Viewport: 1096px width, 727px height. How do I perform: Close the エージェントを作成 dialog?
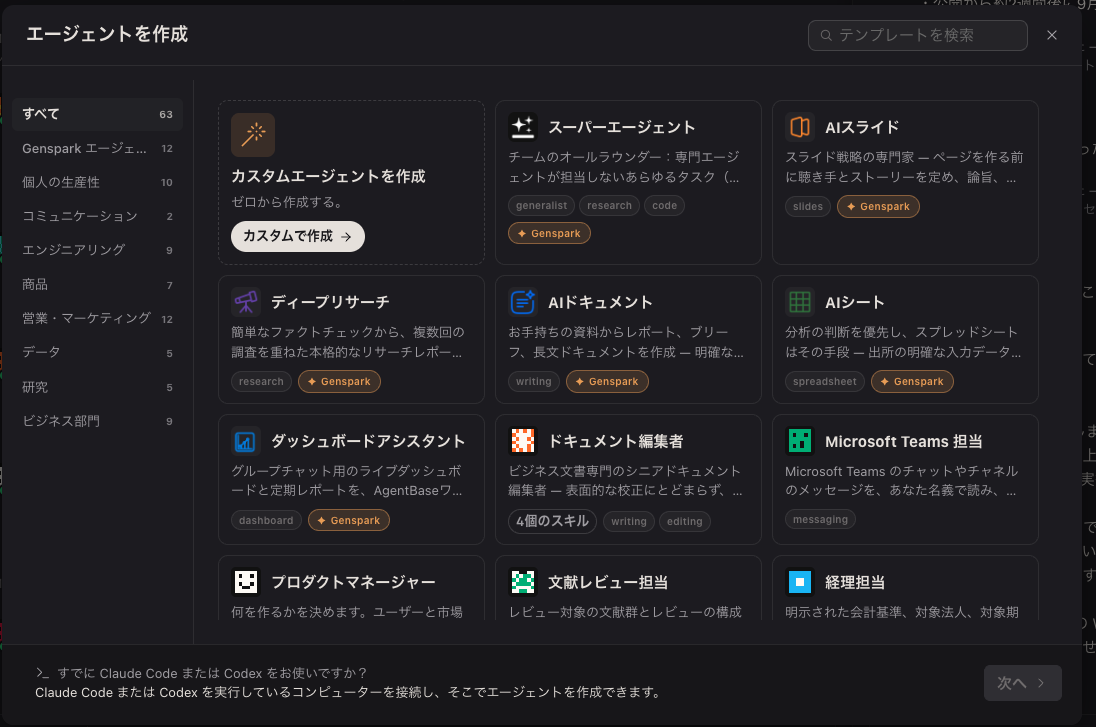pos(1051,35)
